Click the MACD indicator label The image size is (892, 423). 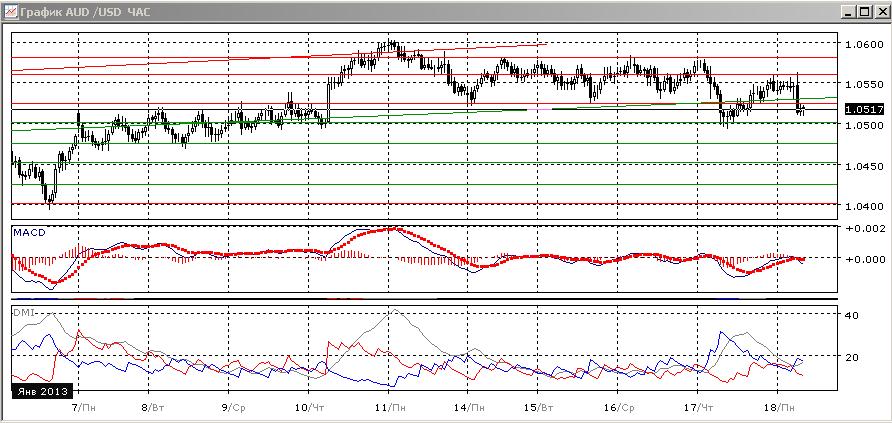pos(30,233)
